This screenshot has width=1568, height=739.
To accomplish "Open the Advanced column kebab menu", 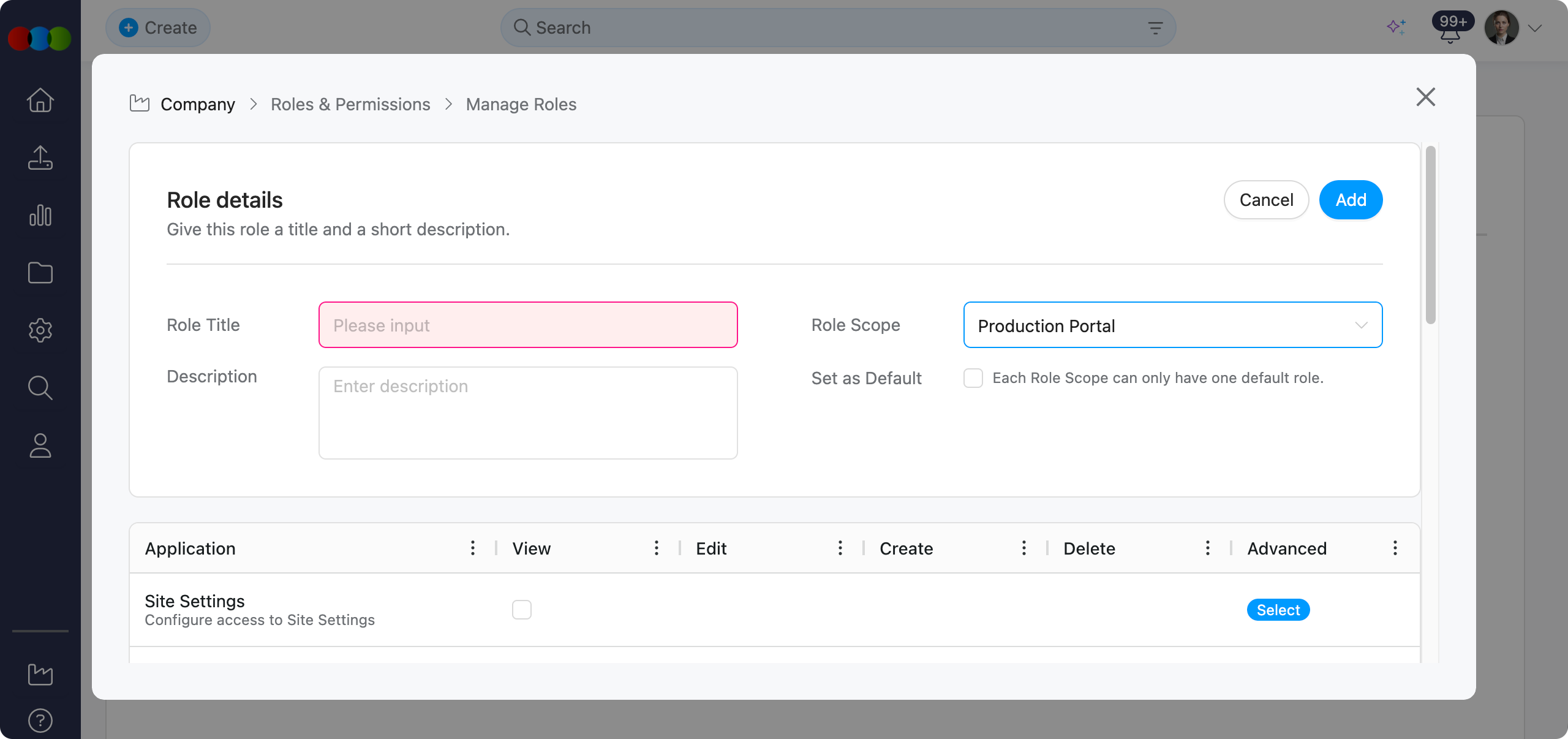I will 1395,548.
